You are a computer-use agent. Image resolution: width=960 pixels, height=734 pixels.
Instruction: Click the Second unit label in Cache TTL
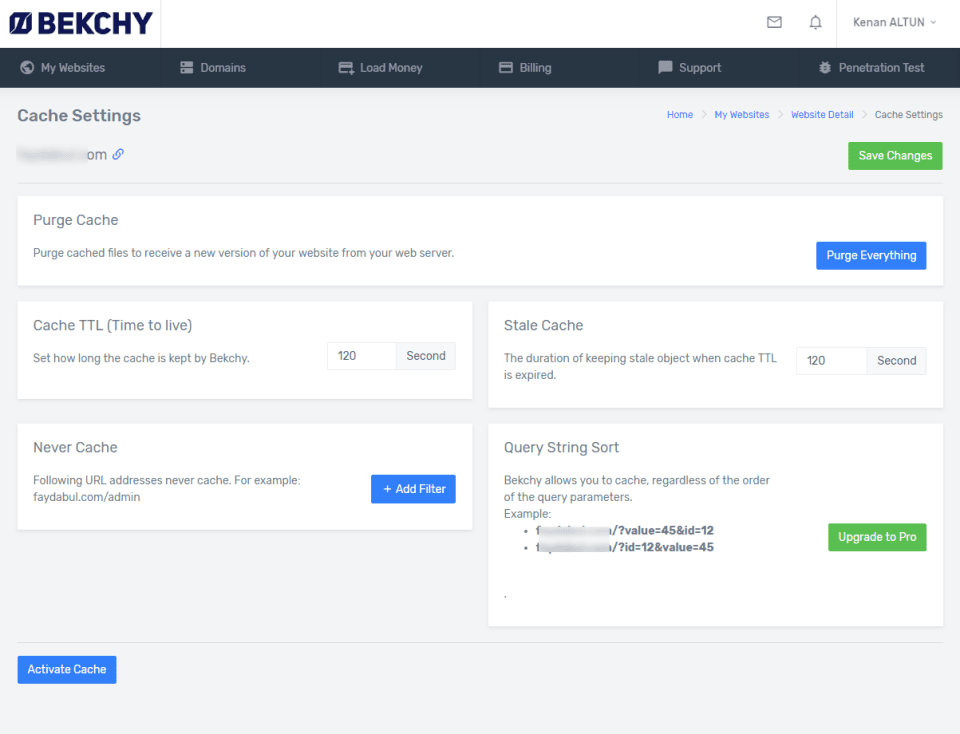tap(426, 356)
